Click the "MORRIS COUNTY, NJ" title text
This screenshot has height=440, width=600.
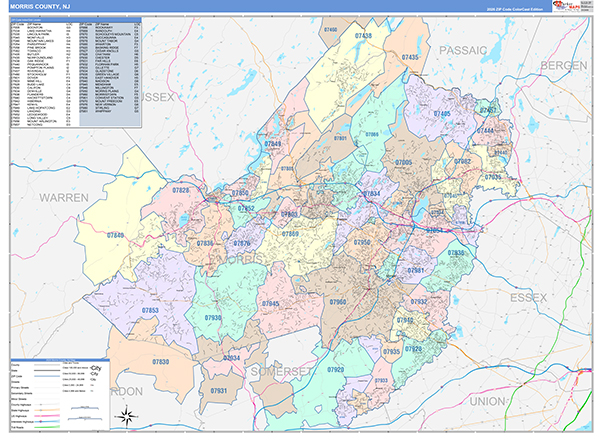tap(40, 7)
